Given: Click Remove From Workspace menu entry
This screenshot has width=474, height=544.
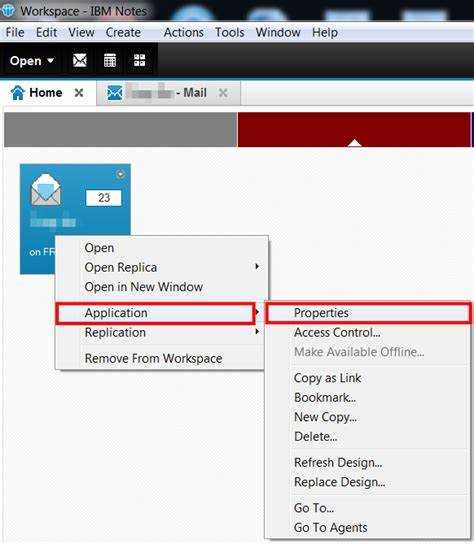Looking at the screenshot, I should [153, 358].
